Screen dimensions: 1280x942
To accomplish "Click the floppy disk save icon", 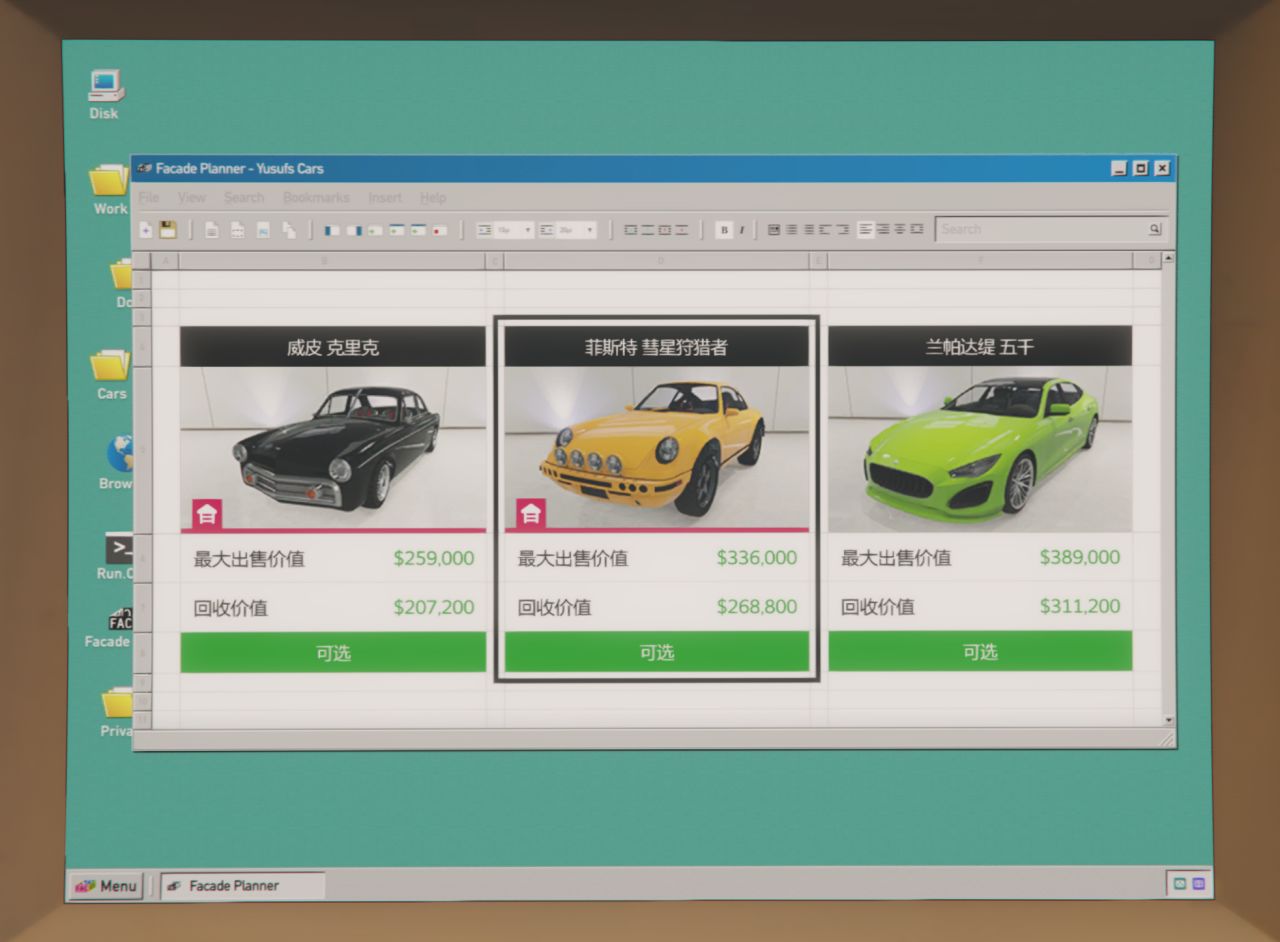I will tap(168, 230).
